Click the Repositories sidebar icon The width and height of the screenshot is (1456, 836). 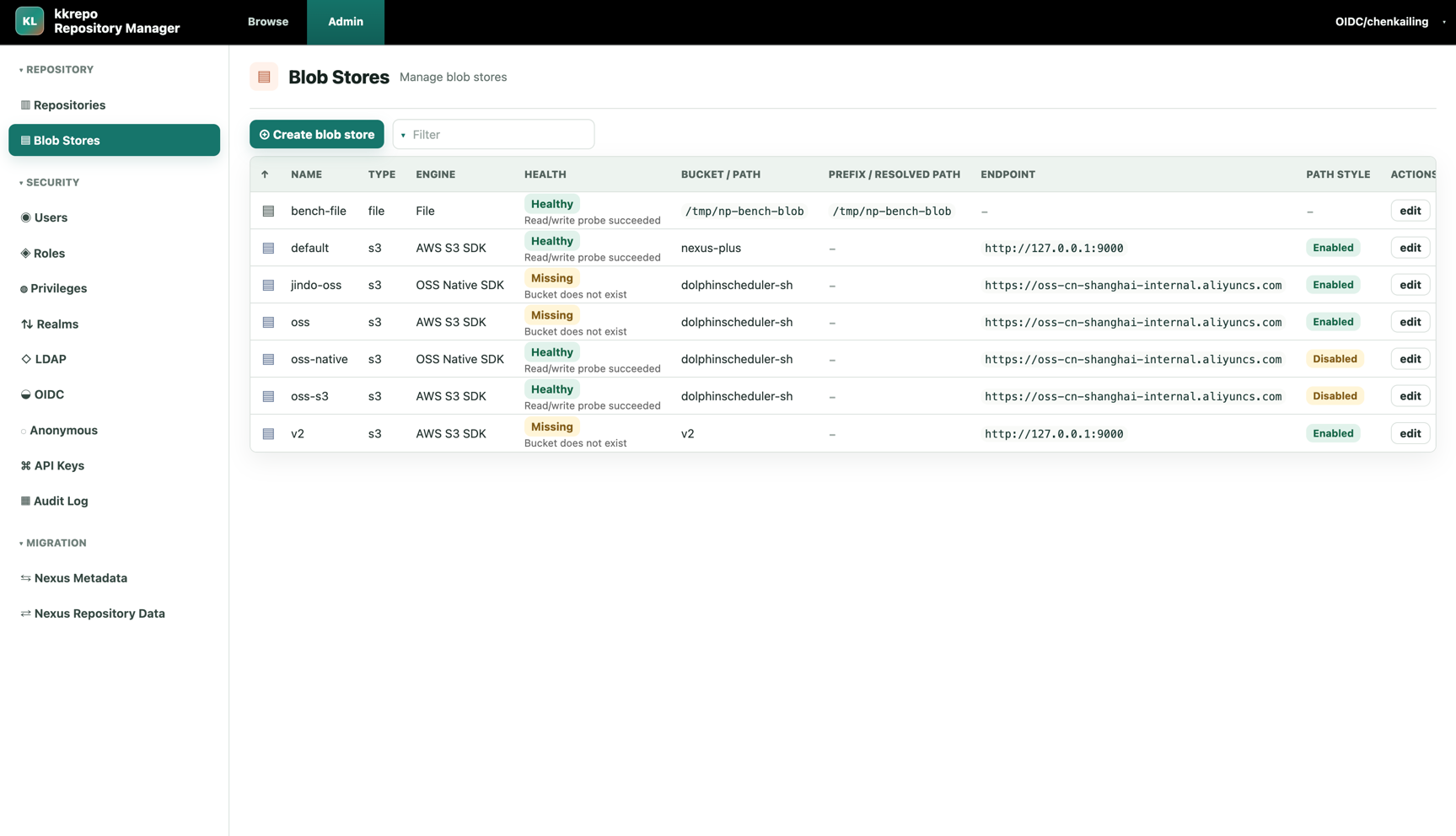(x=25, y=105)
